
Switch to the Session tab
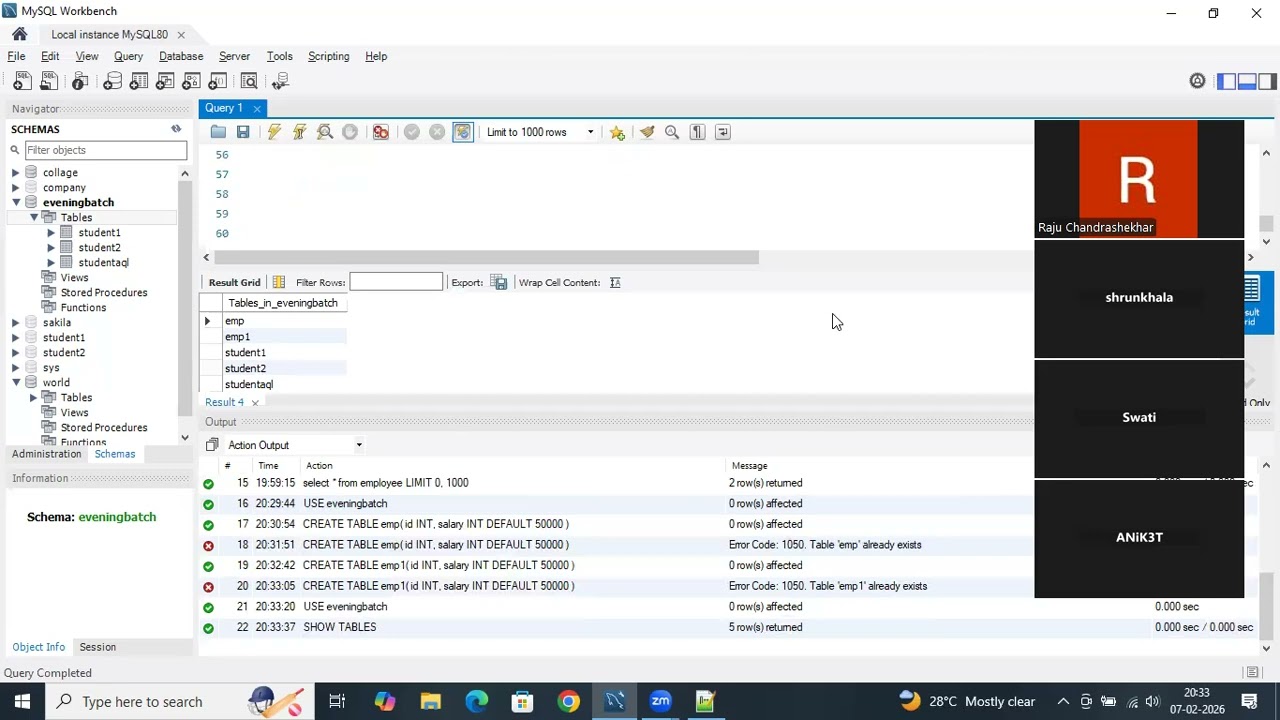point(97,647)
